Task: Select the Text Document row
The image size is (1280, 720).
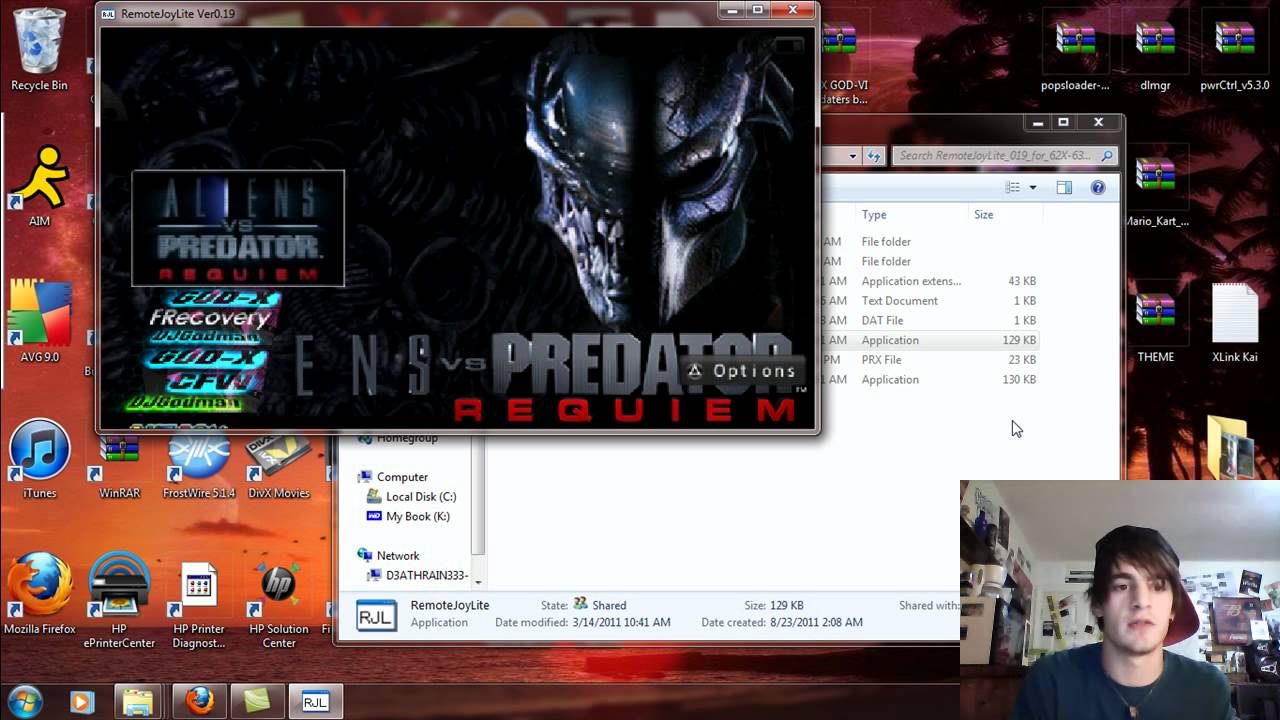Action: pyautogui.click(x=930, y=300)
